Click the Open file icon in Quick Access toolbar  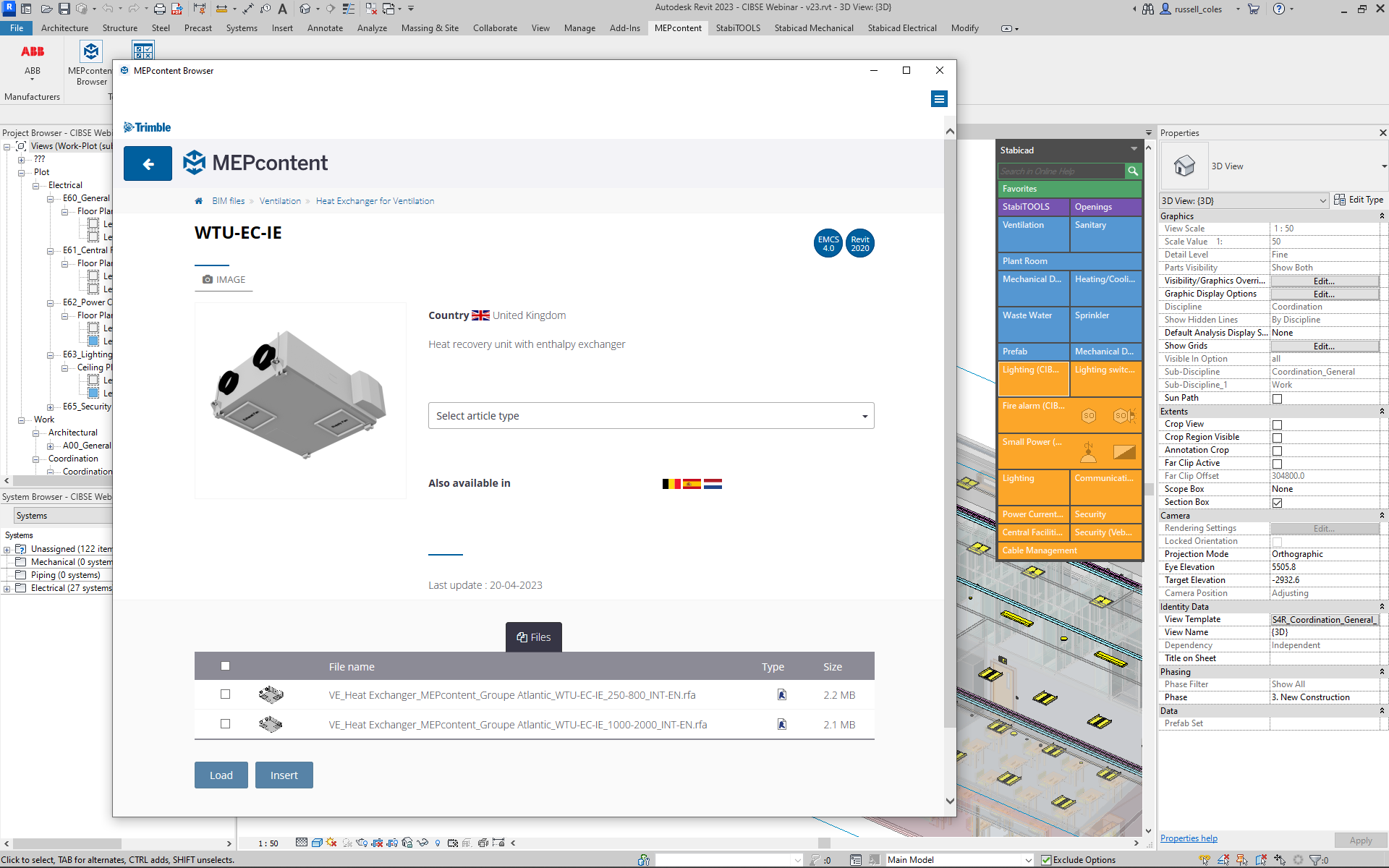point(46,9)
